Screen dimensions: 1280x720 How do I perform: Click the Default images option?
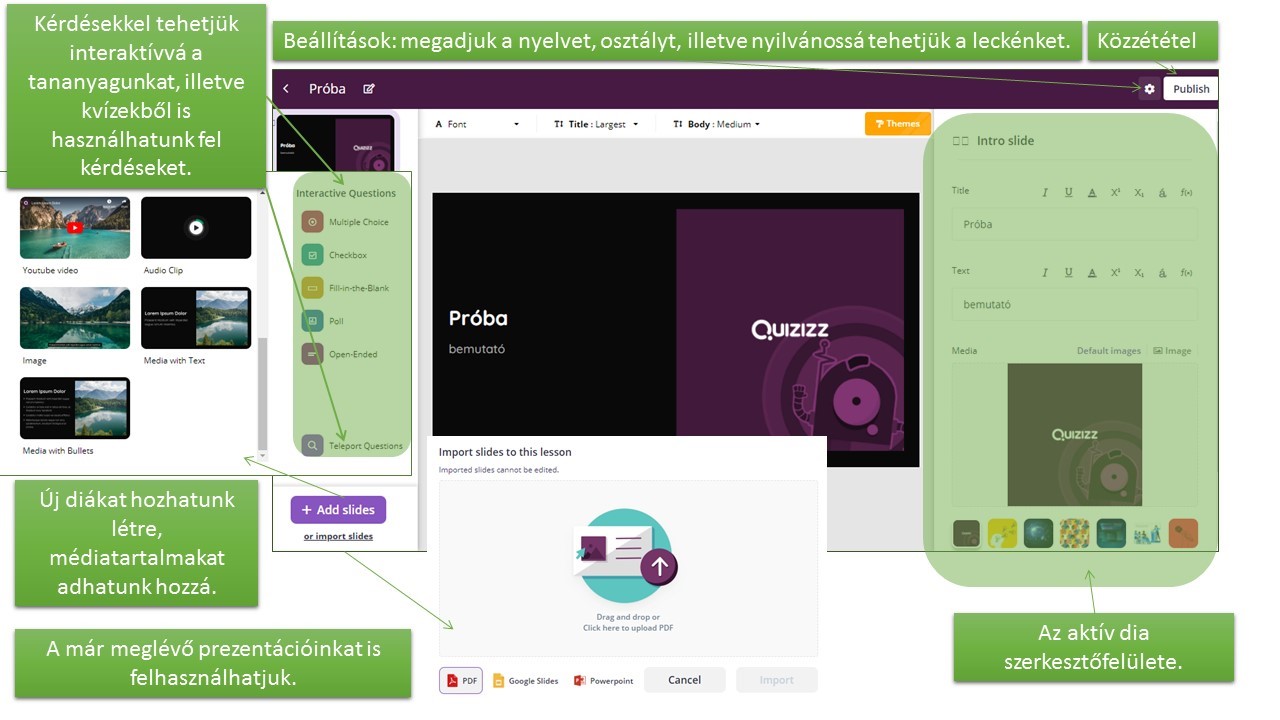pyautogui.click(x=1108, y=351)
